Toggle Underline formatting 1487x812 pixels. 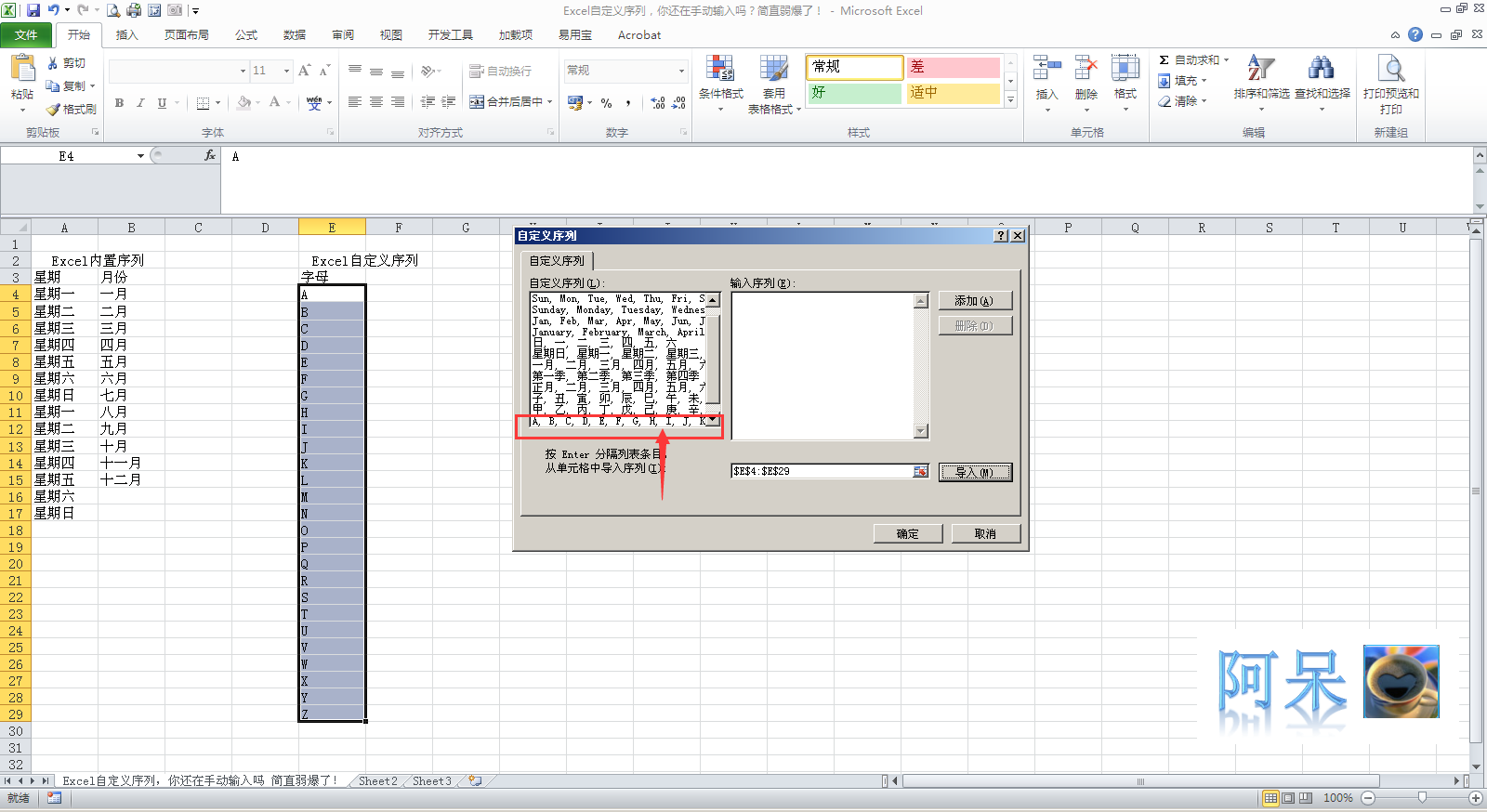[162, 103]
